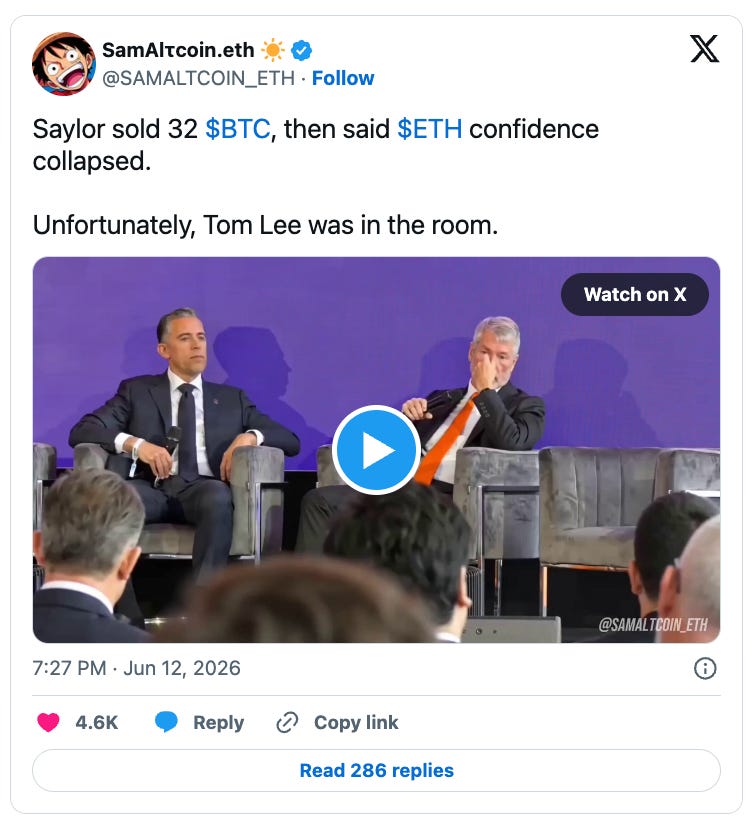Click Read 286 replies button

pos(376,770)
